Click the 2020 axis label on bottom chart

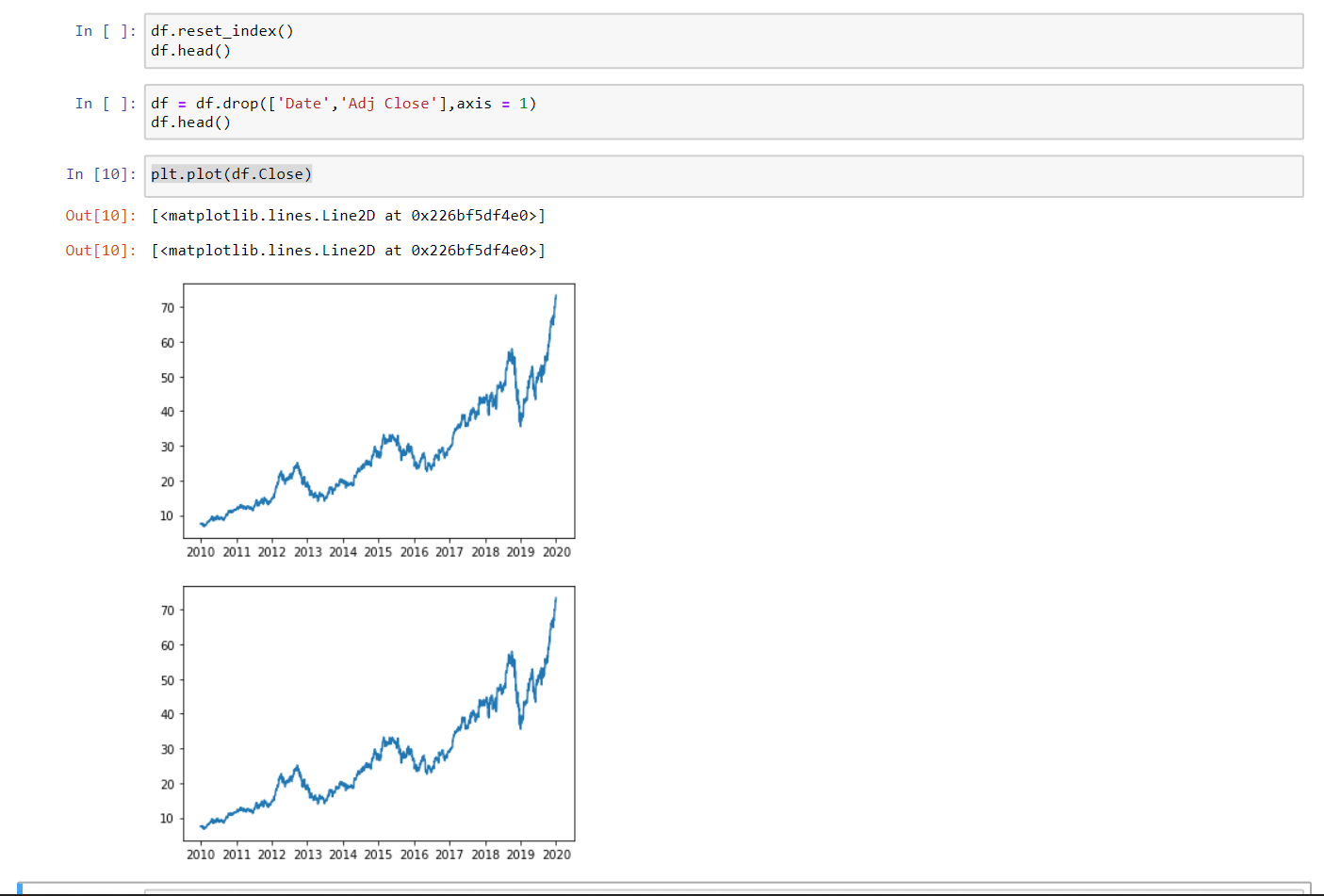point(557,855)
